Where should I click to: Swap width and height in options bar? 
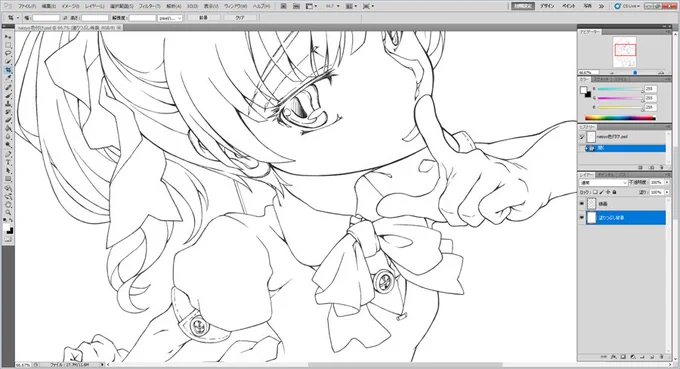pos(65,18)
